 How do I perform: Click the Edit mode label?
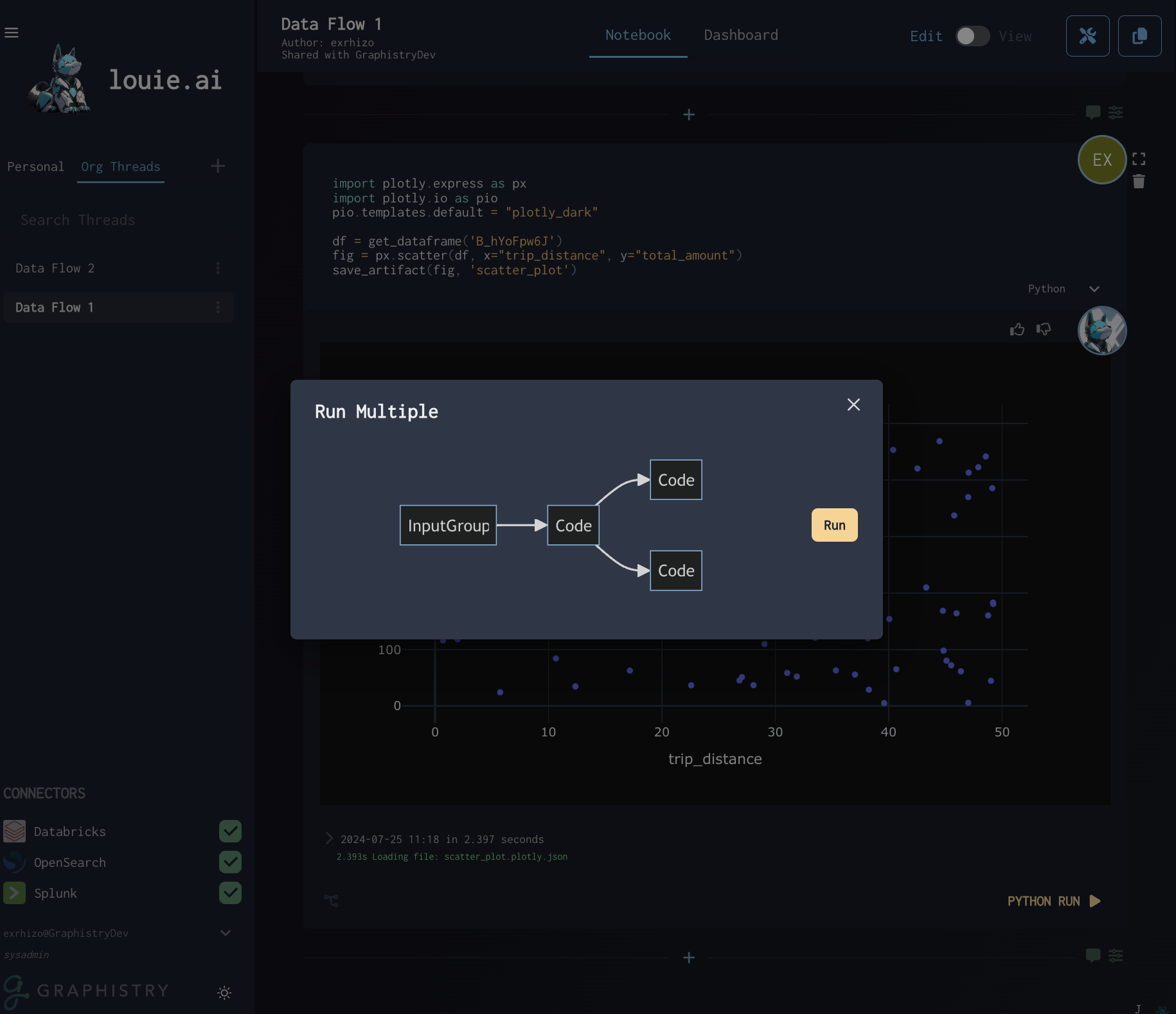(926, 36)
